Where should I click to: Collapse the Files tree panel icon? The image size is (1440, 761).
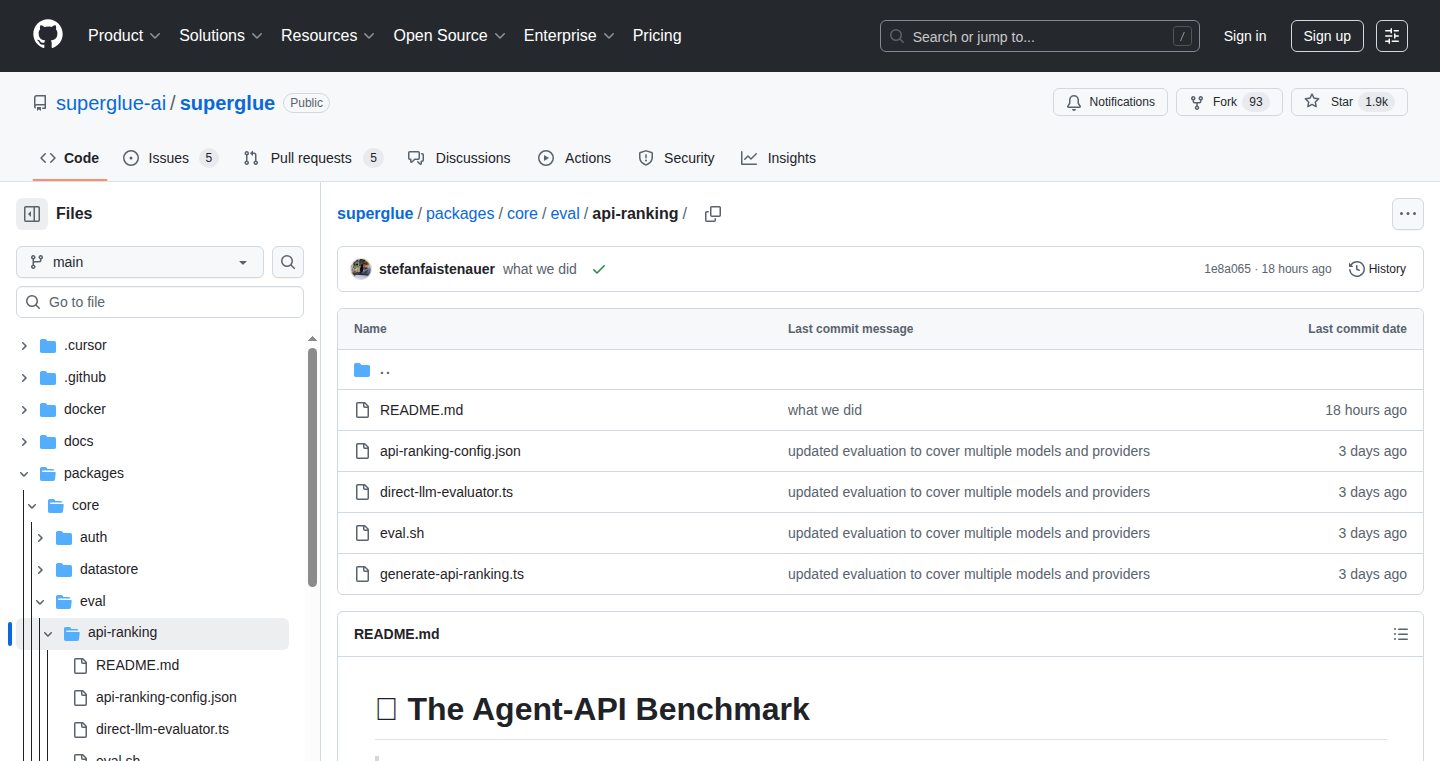(x=32, y=214)
